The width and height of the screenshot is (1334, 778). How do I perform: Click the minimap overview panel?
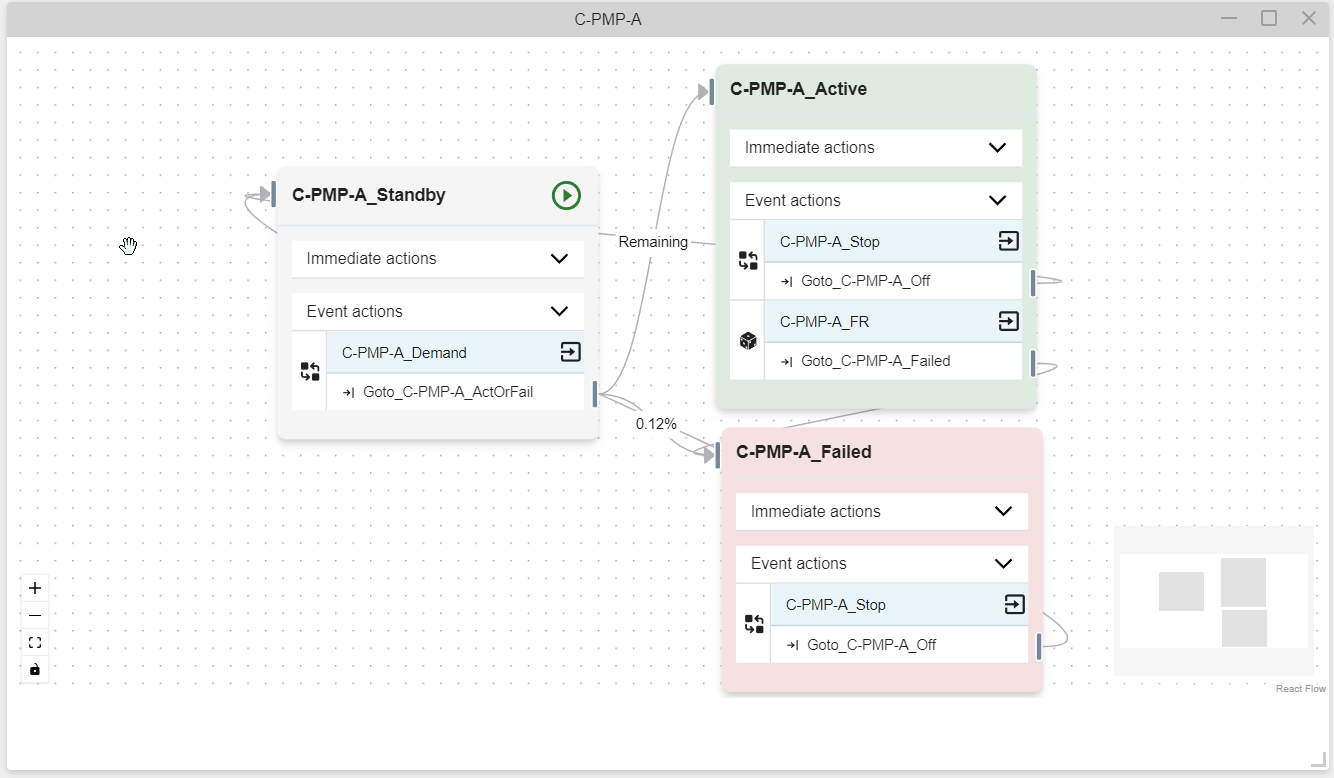click(x=1214, y=601)
